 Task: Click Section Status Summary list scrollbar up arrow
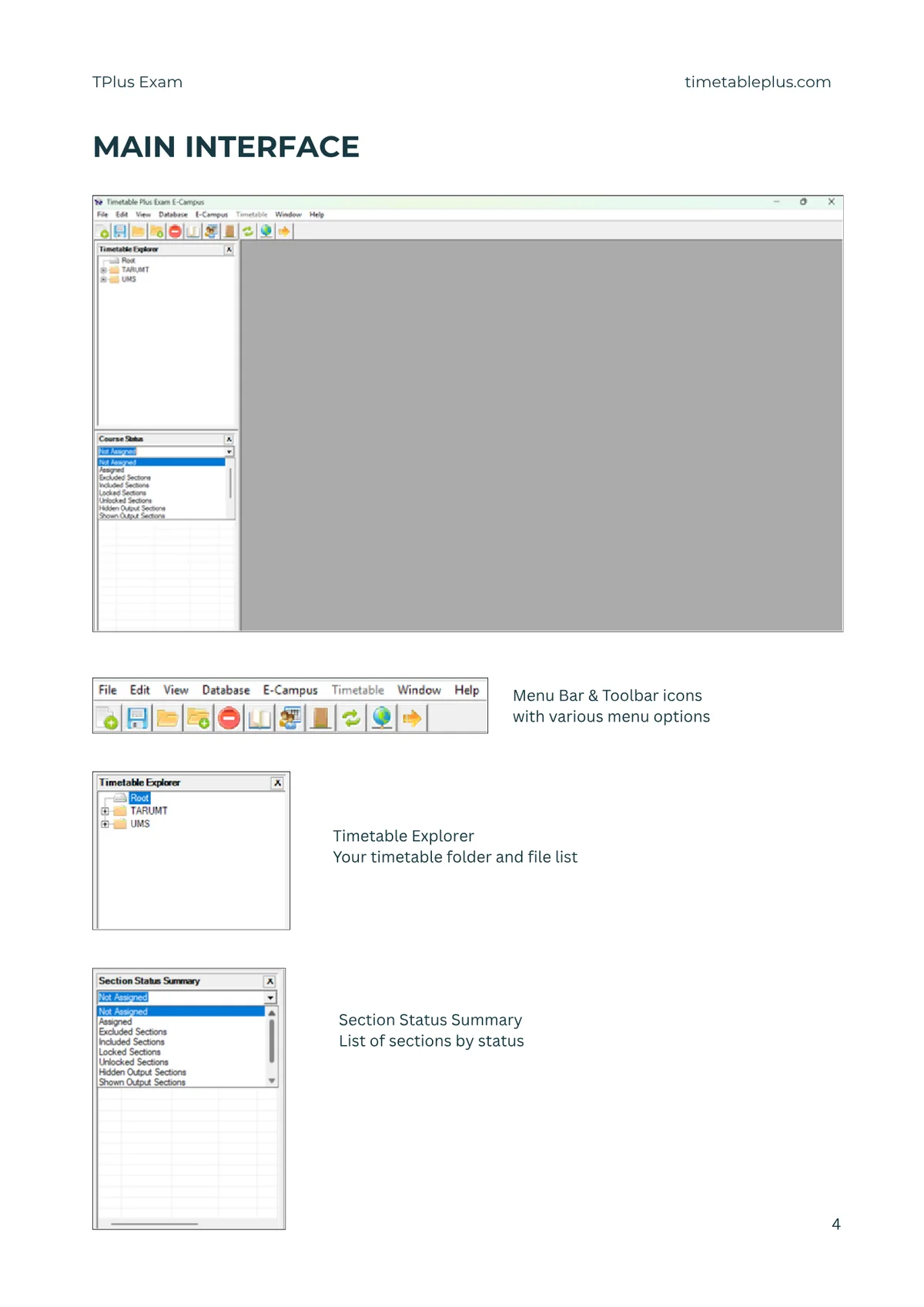pos(272,1013)
